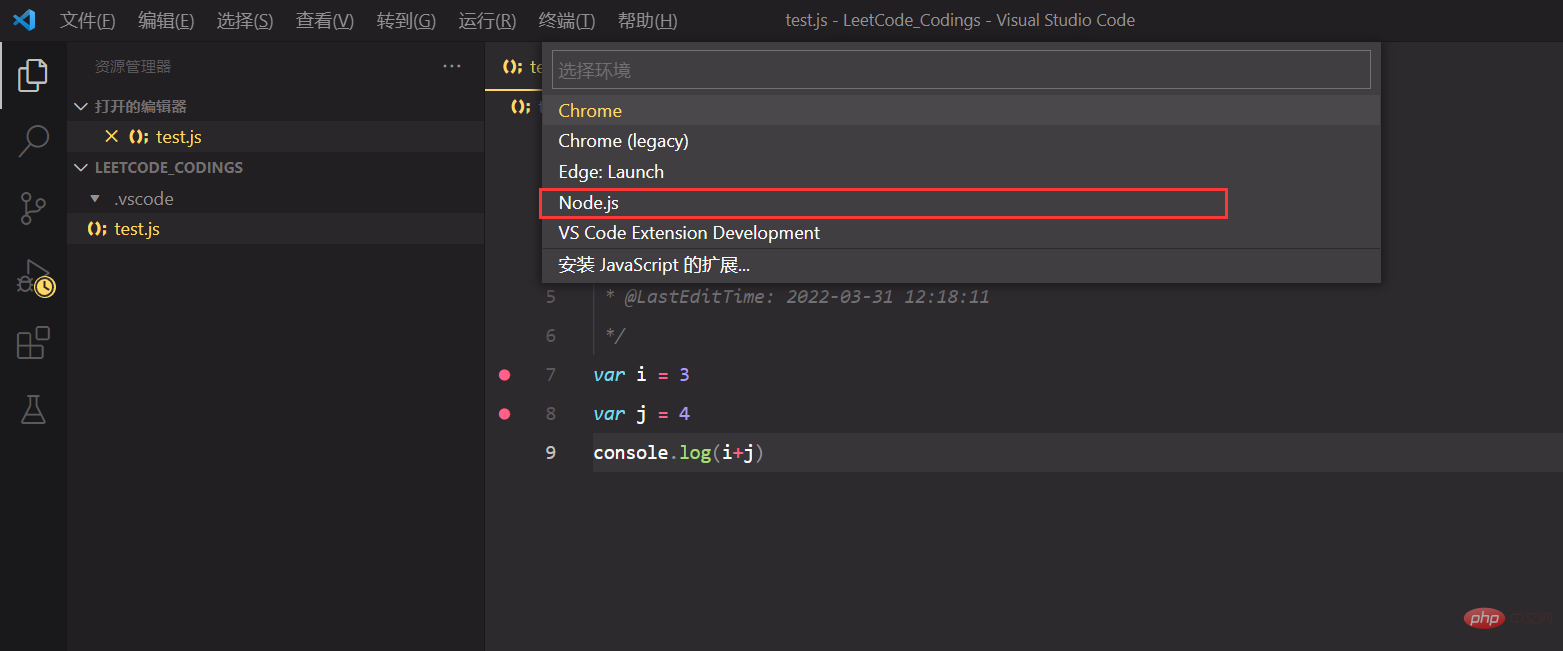The image size is (1563, 651).
Task: Open the Extensions view
Action: click(33, 343)
